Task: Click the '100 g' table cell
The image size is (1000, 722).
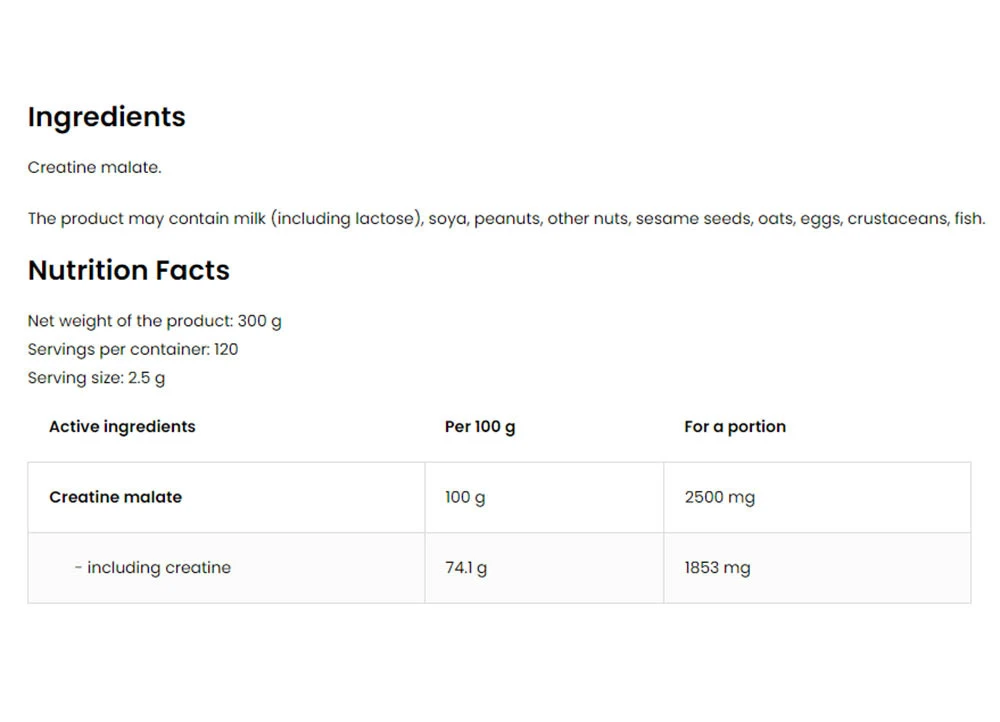Action: [x=465, y=497]
